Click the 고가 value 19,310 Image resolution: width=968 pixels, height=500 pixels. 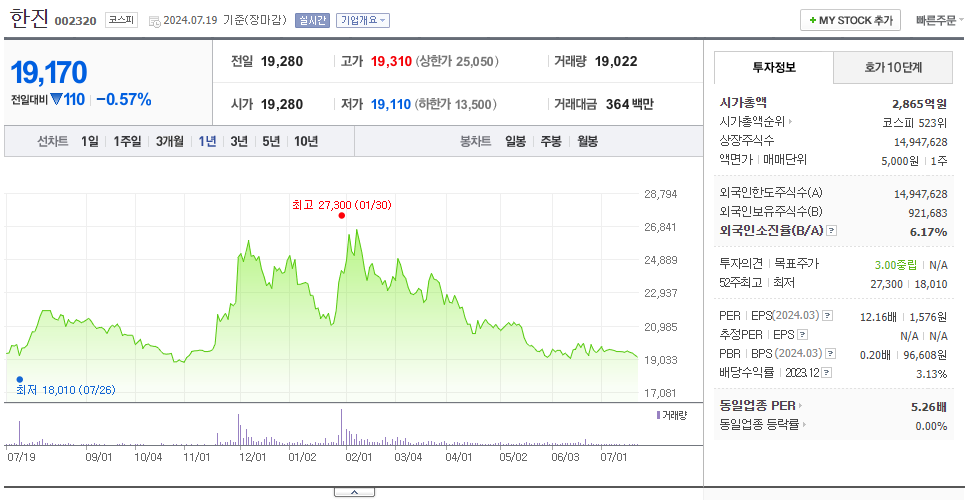pos(391,62)
